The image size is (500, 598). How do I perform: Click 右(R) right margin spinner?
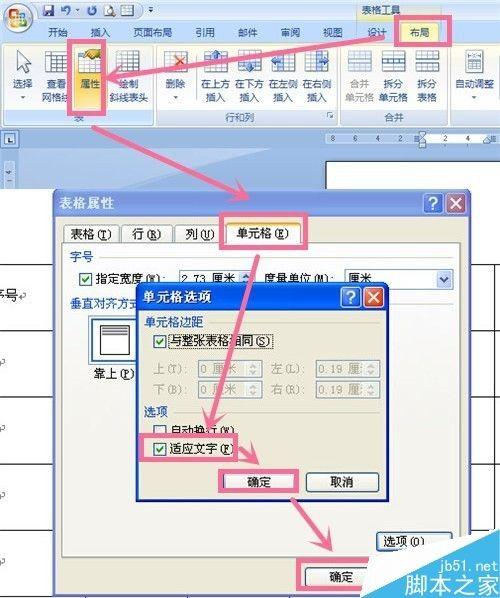click(372, 389)
